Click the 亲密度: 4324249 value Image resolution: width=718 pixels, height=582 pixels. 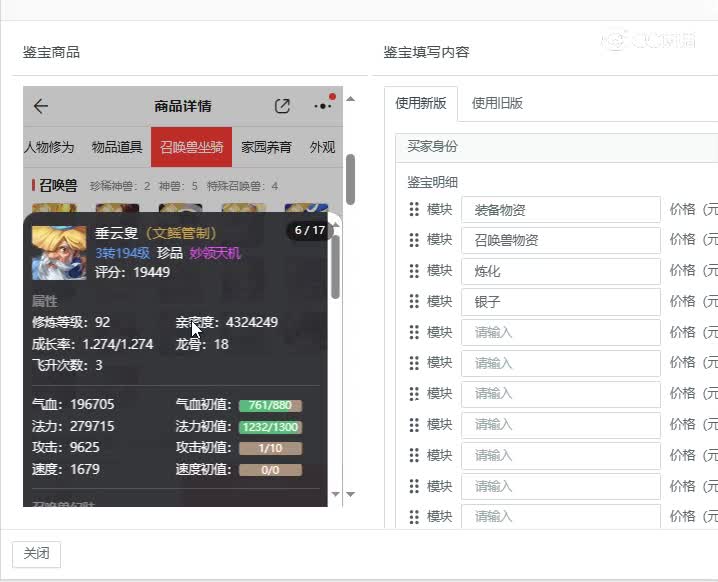coord(227,322)
